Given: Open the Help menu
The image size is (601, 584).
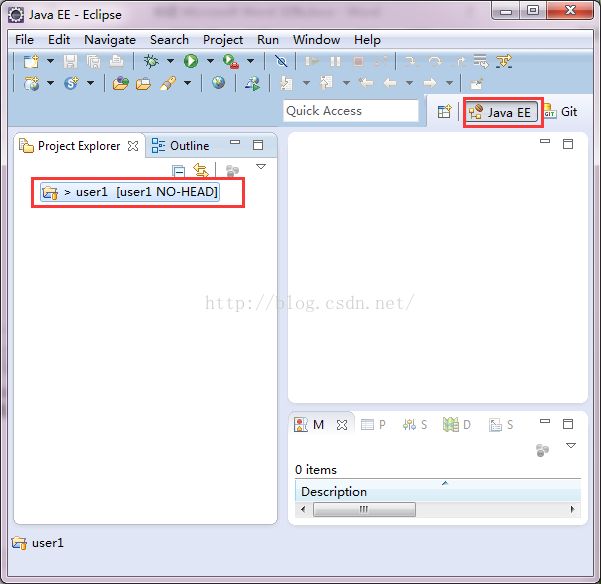Looking at the screenshot, I should coord(367,40).
